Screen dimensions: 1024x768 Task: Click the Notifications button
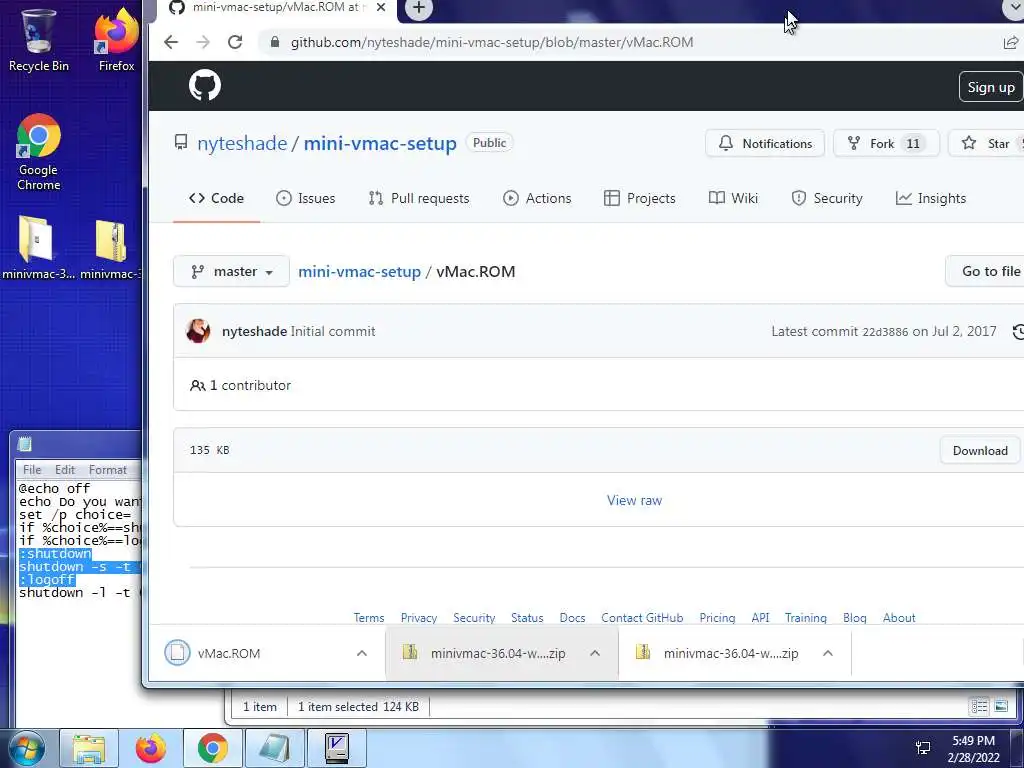coord(765,143)
